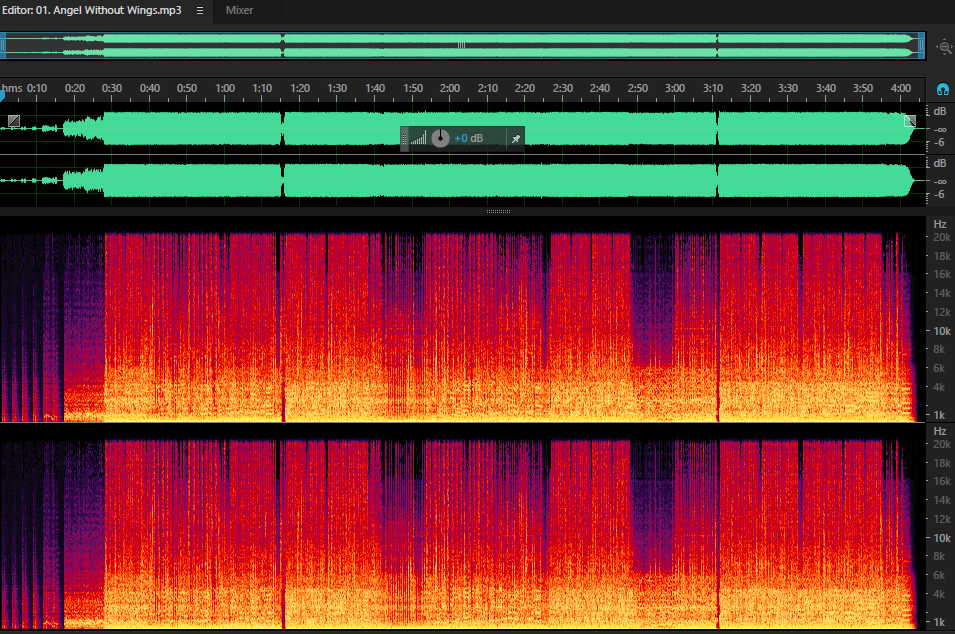This screenshot has width=955, height=634.
Task: Click the zoom out full icon
Action: click(x=945, y=47)
